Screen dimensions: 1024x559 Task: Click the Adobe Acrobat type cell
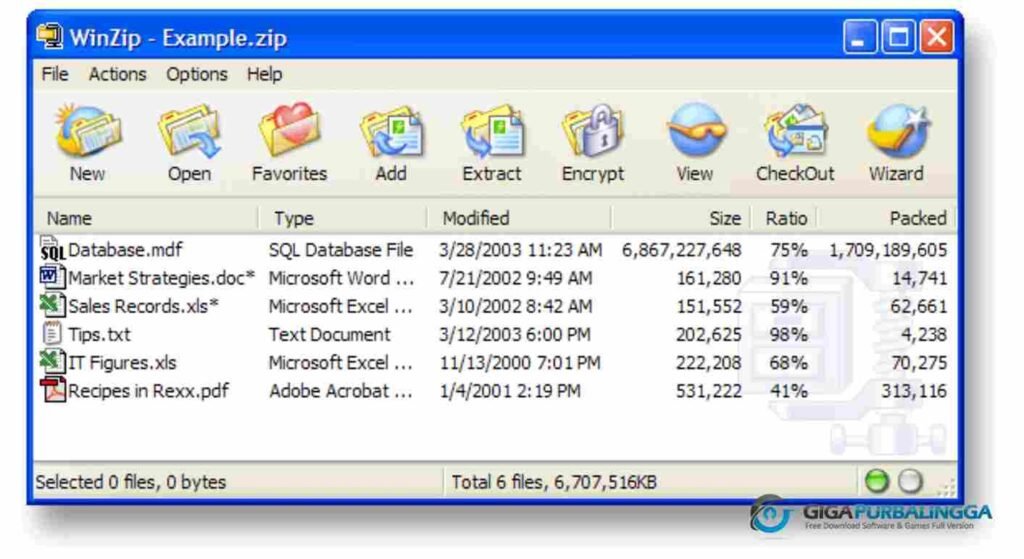tap(341, 391)
